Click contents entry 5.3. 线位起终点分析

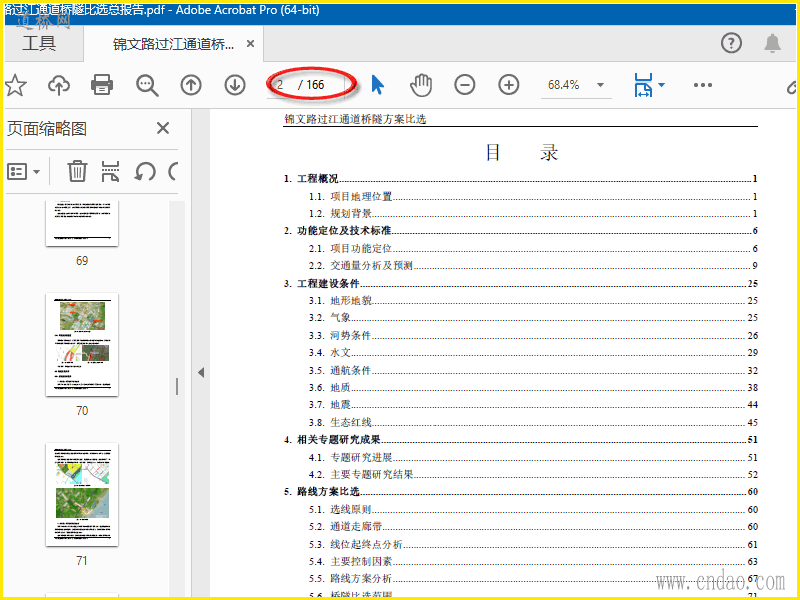[533, 544]
